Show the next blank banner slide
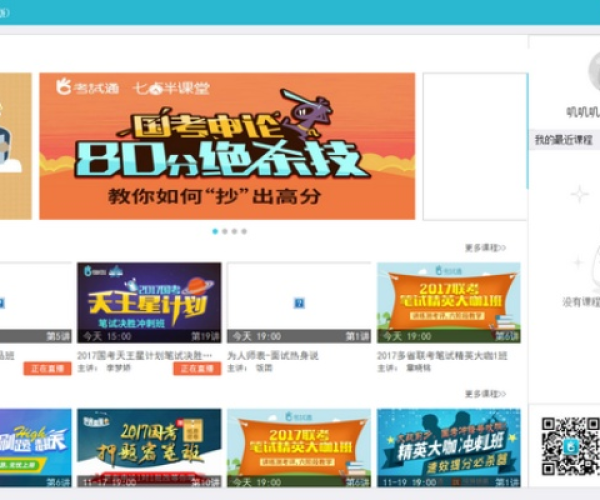The width and height of the screenshot is (600, 500). tap(475, 147)
